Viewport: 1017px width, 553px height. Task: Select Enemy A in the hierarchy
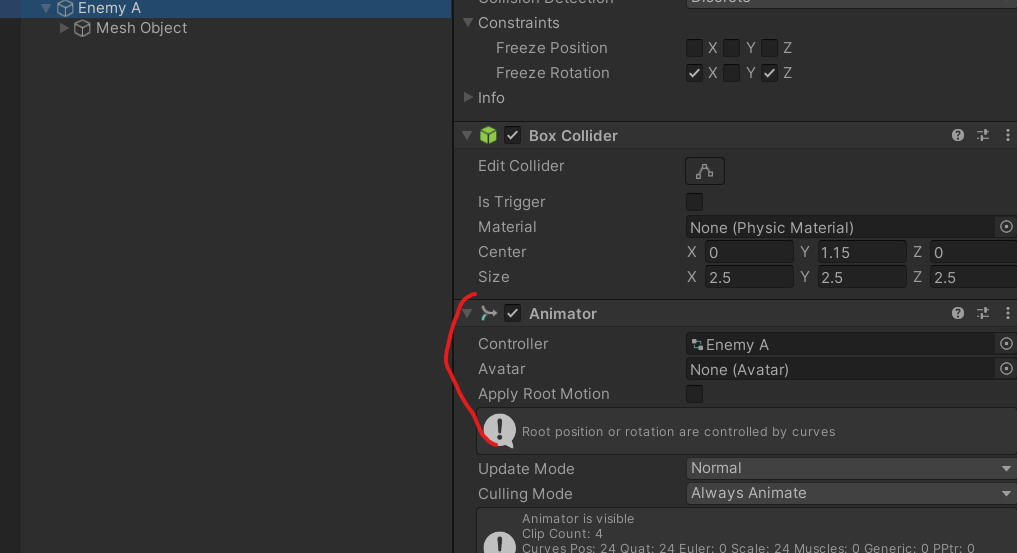tap(109, 8)
